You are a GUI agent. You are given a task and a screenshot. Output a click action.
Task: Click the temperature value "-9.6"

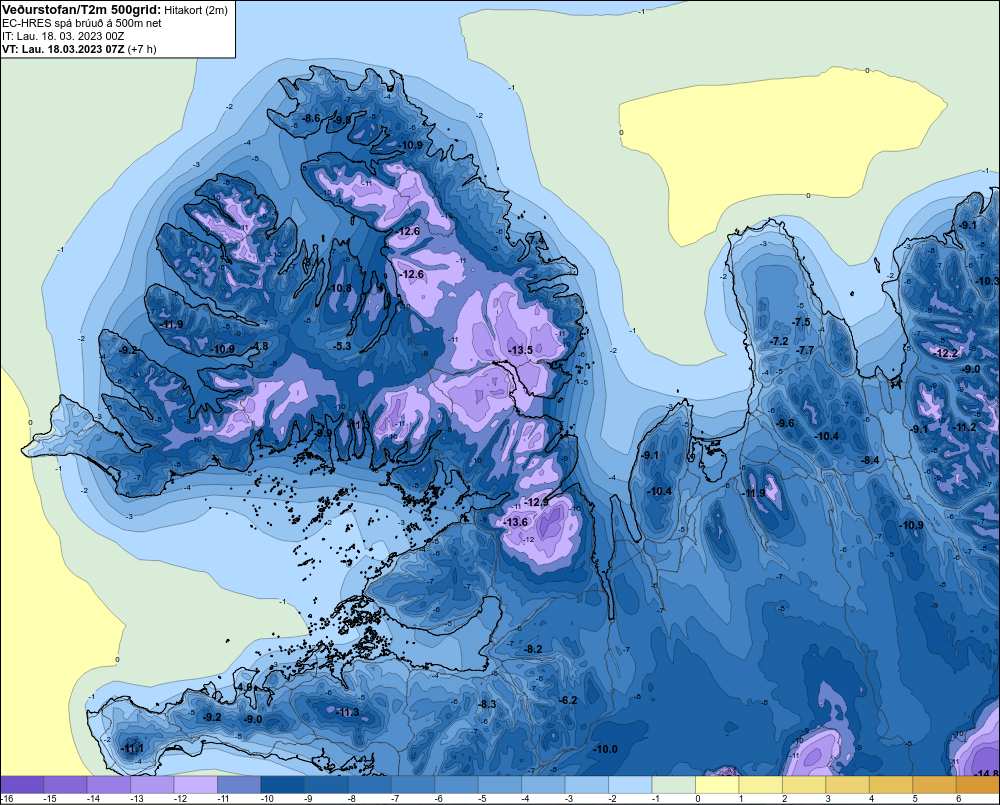tap(785, 424)
